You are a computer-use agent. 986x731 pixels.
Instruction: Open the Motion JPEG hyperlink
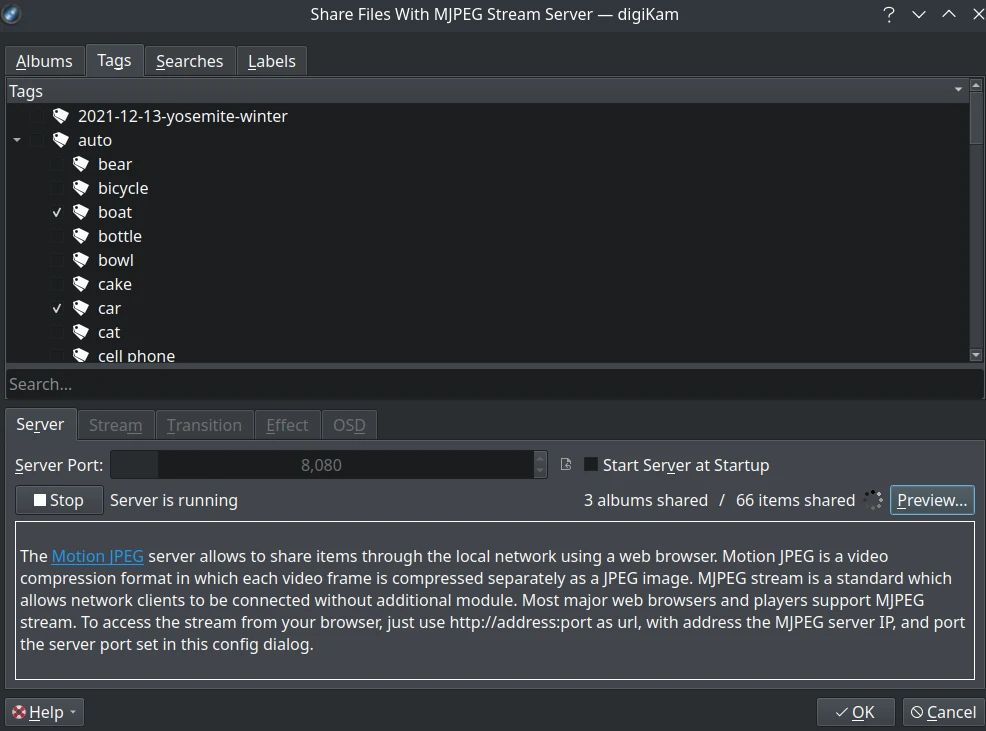(97, 556)
